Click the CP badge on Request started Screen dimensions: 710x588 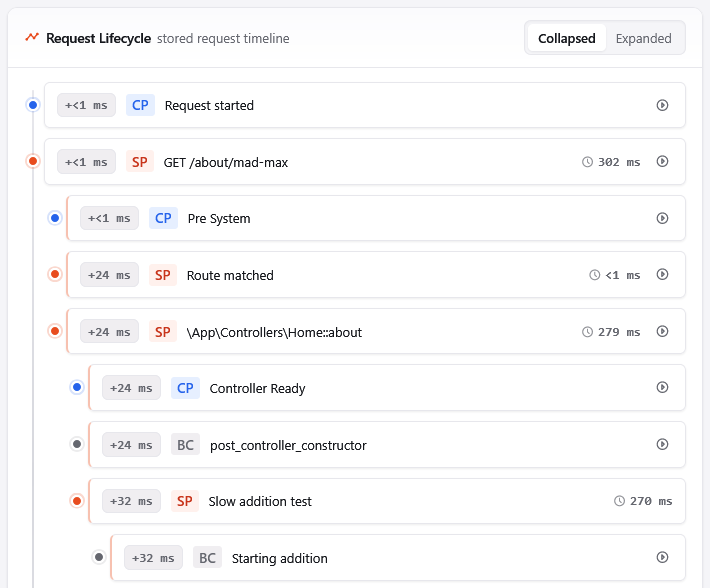tap(140, 105)
